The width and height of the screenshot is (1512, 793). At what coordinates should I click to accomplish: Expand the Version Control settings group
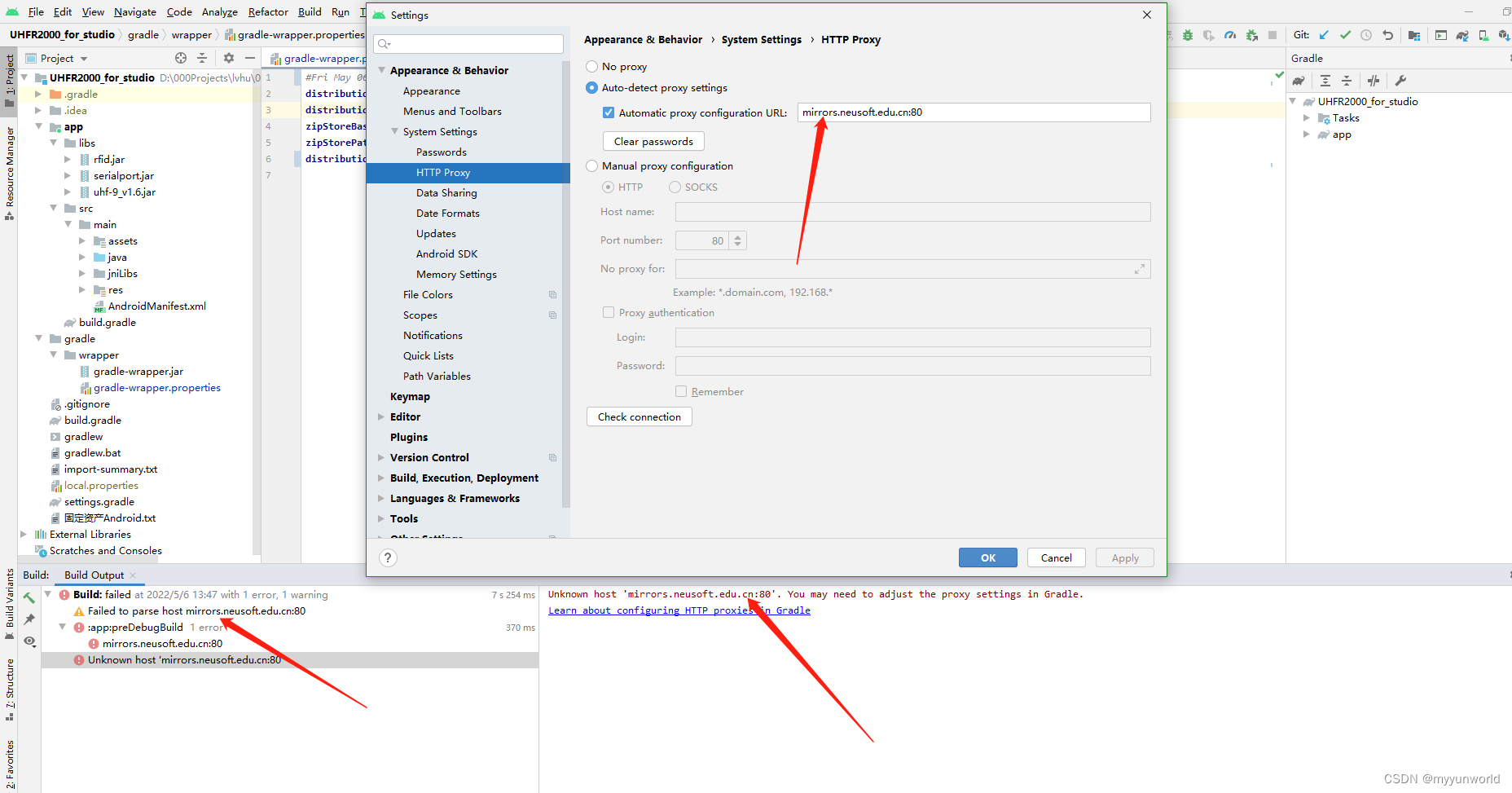[x=381, y=457]
